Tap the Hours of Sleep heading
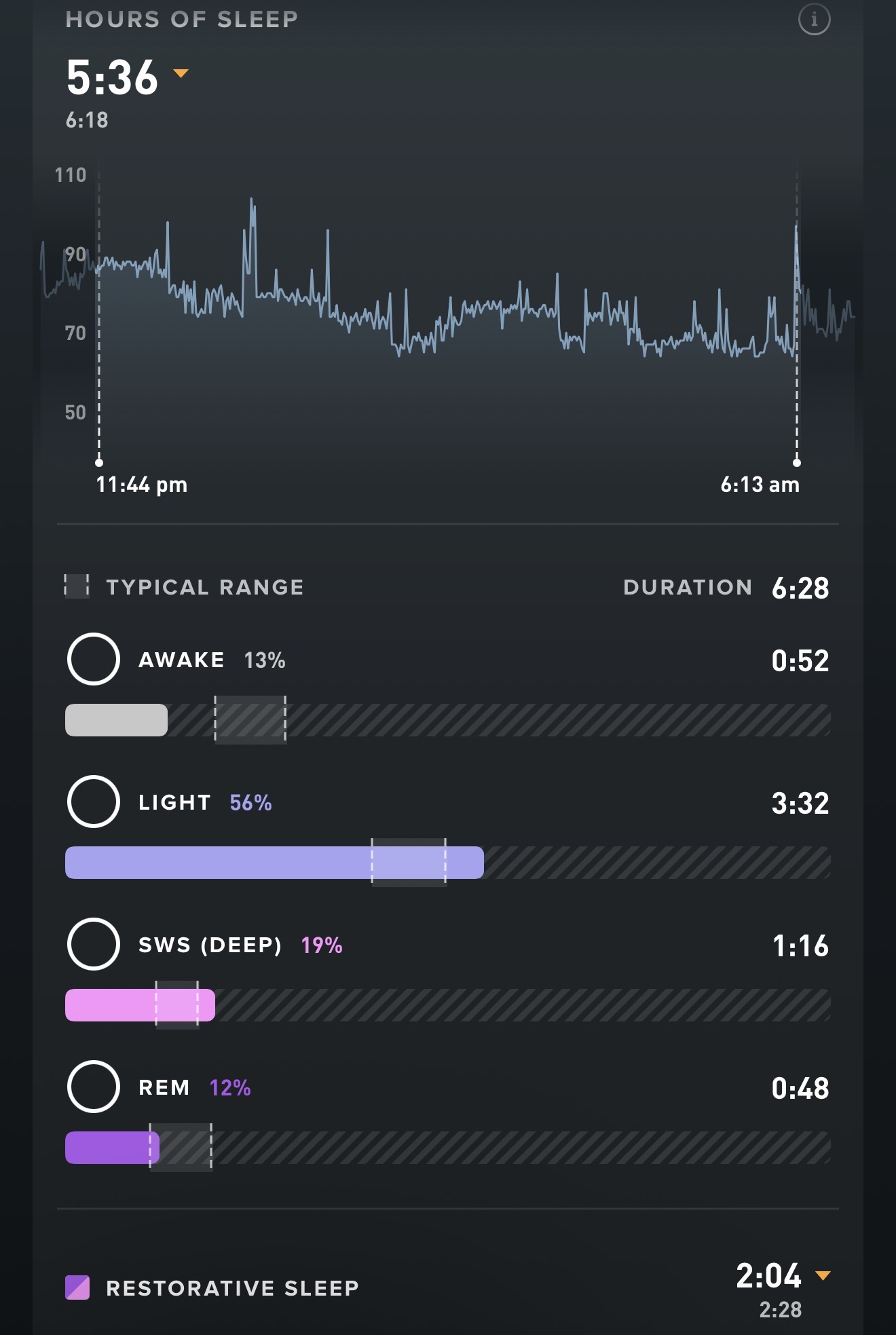Viewport: 896px width, 1335px height. point(182,20)
